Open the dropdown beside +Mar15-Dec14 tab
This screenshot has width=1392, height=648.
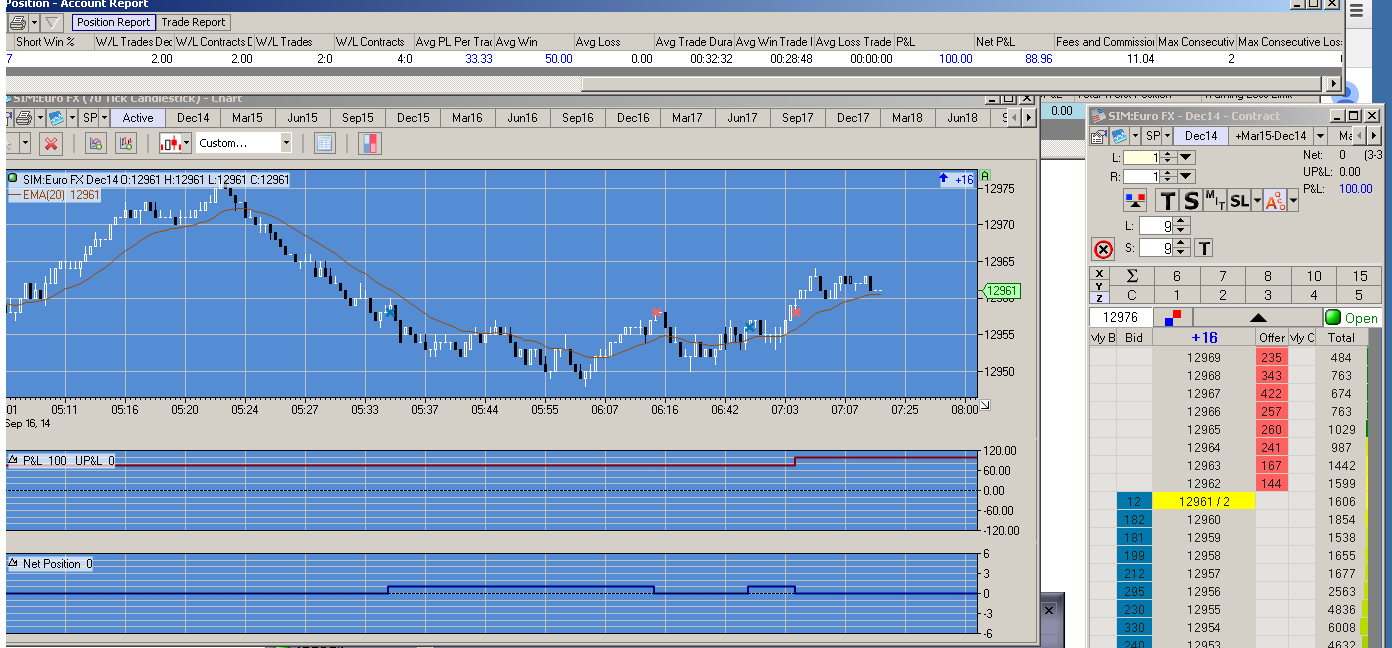pyautogui.click(x=1320, y=136)
